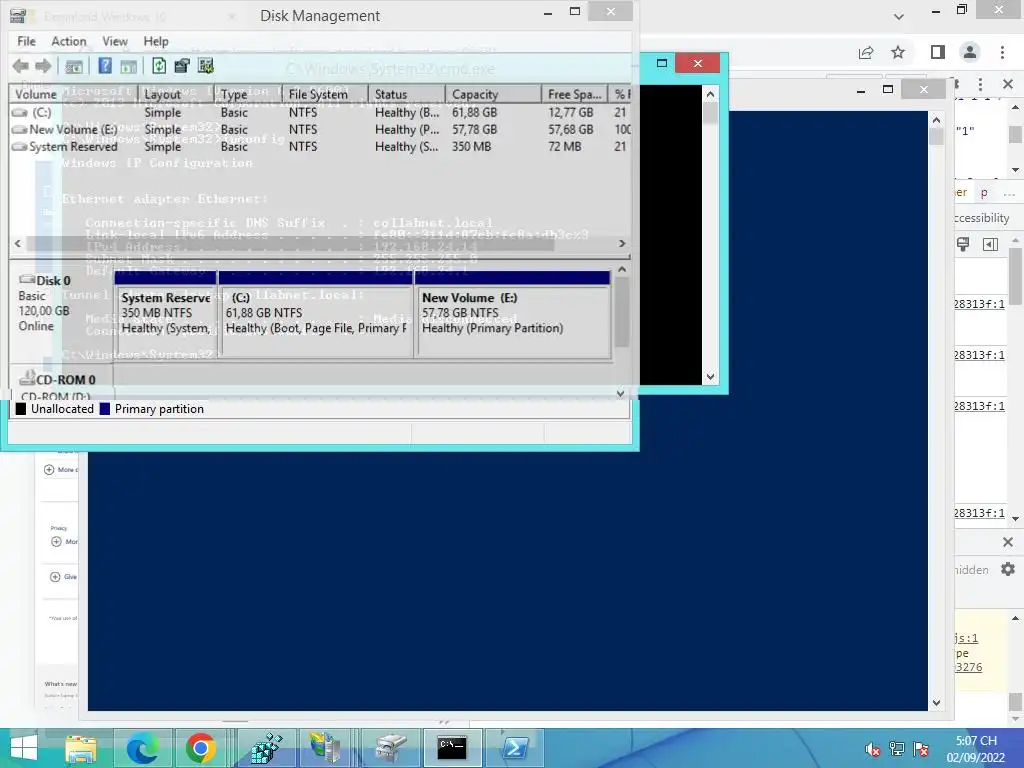Sort by the Capacity column header
This screenshot has height=768, width=1024.
pyautogui.click(x=494, y=95)
